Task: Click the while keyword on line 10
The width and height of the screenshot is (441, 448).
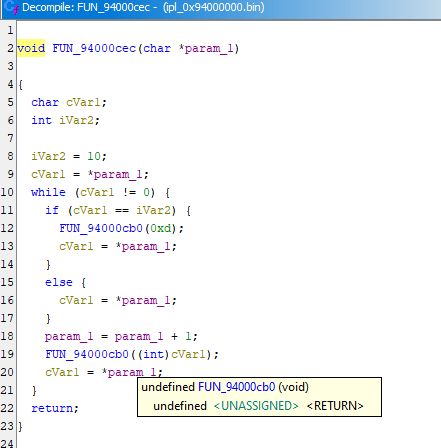Action: point(48,192)
